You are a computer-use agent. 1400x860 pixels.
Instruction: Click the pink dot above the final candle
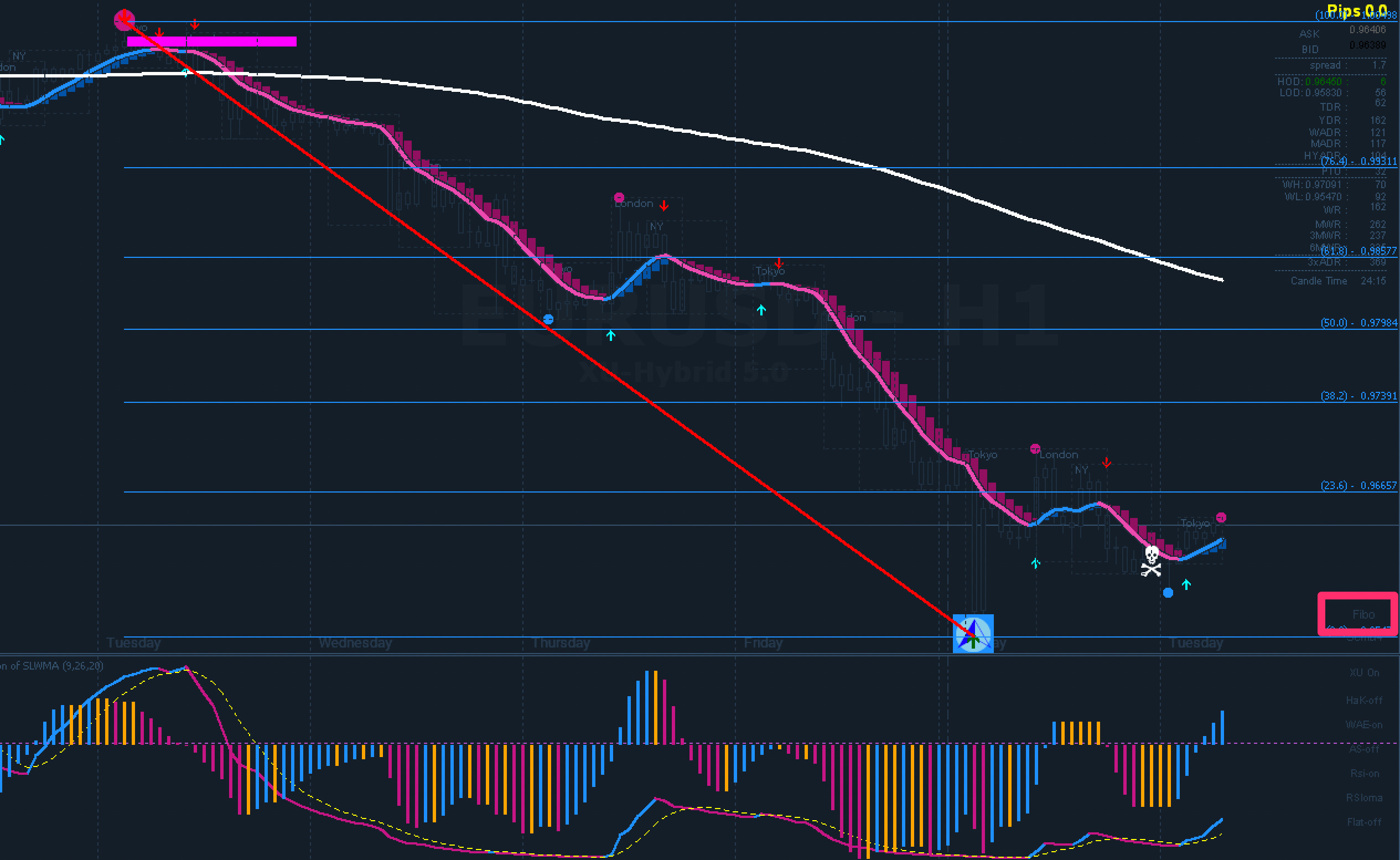(1221, 517)
